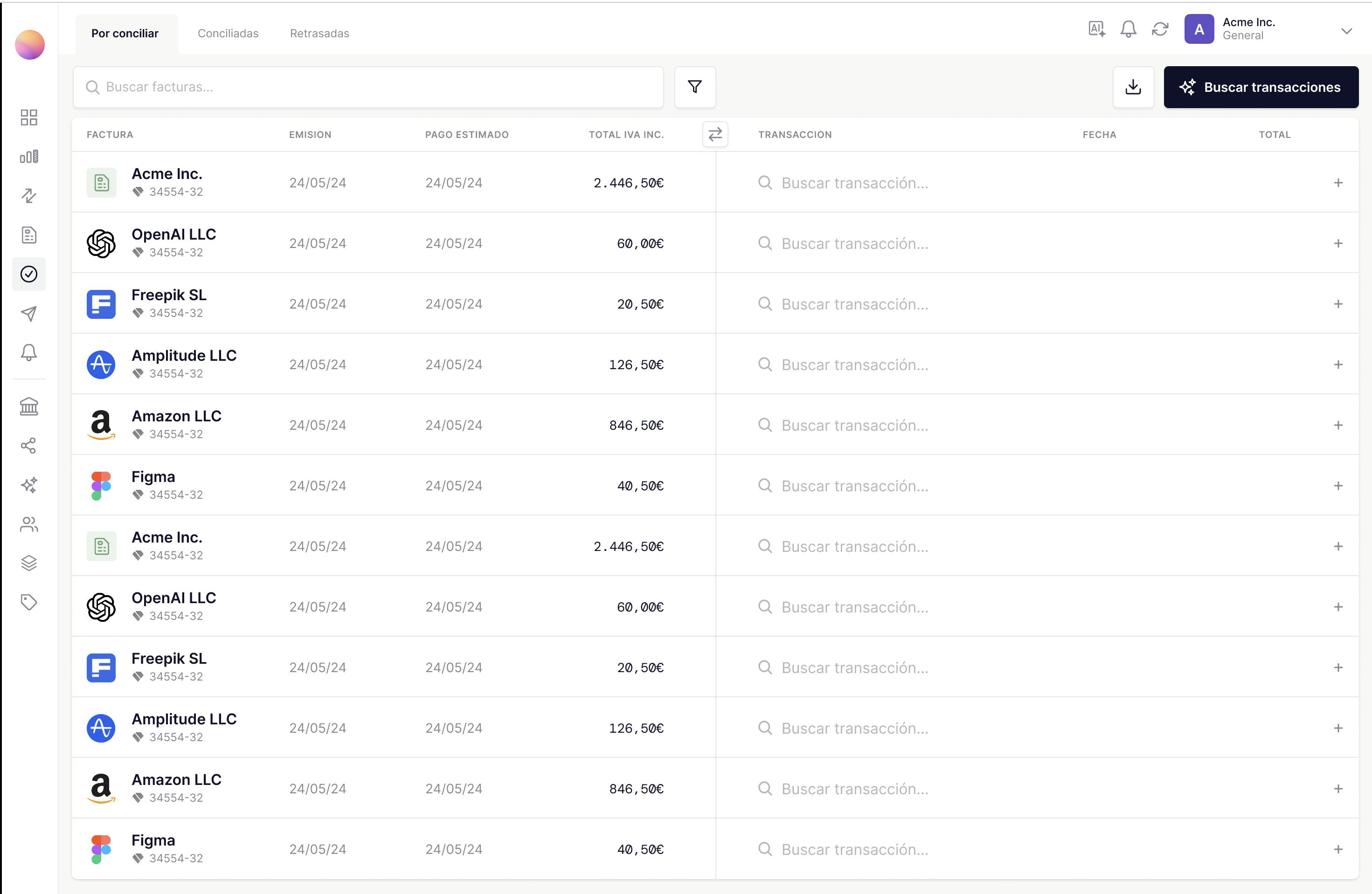Expand the first Acme Inc. row with plus
This screenshot has width=1372, height=894.
point(1338,183)
